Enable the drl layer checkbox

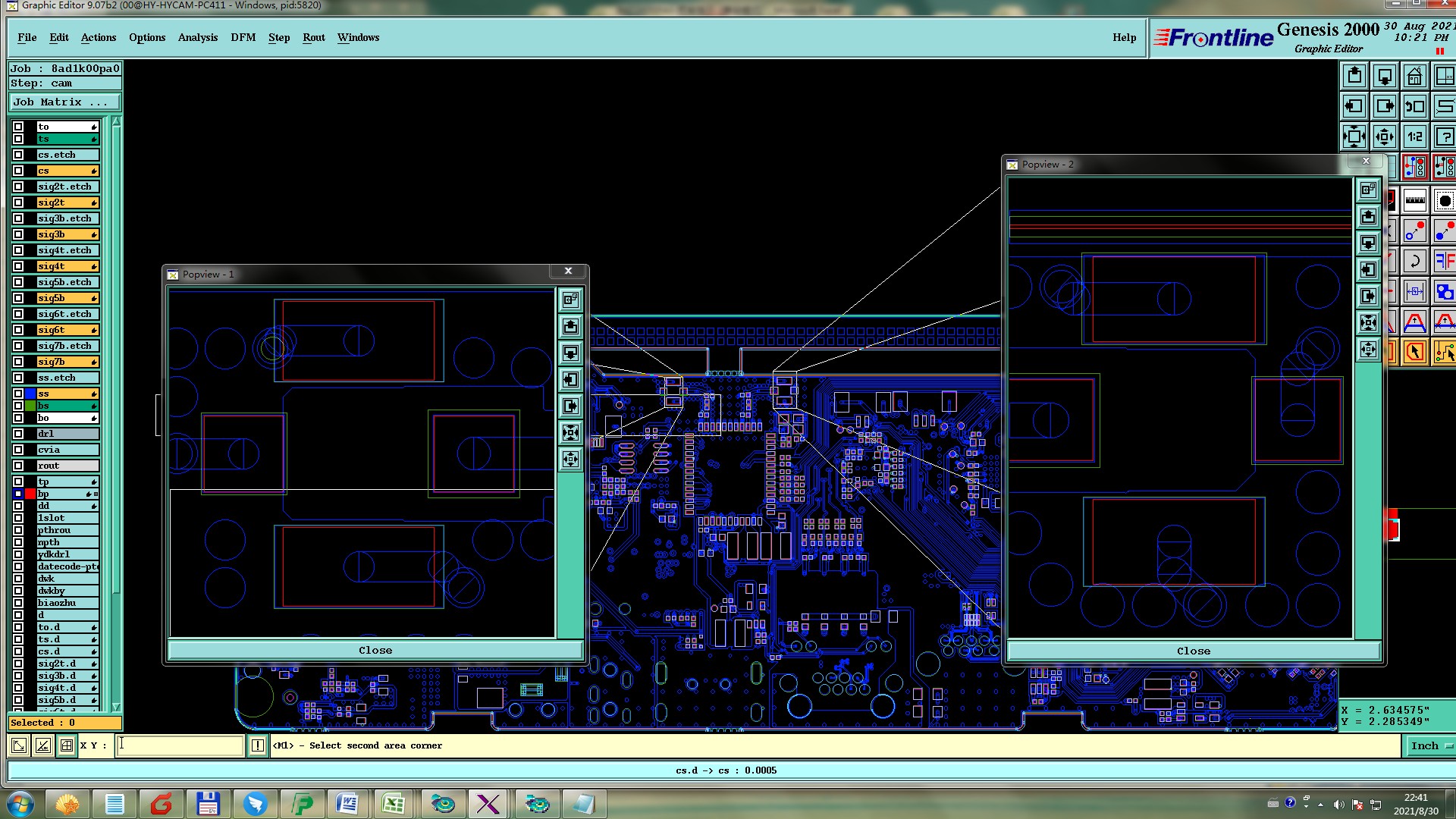[18, 434]
